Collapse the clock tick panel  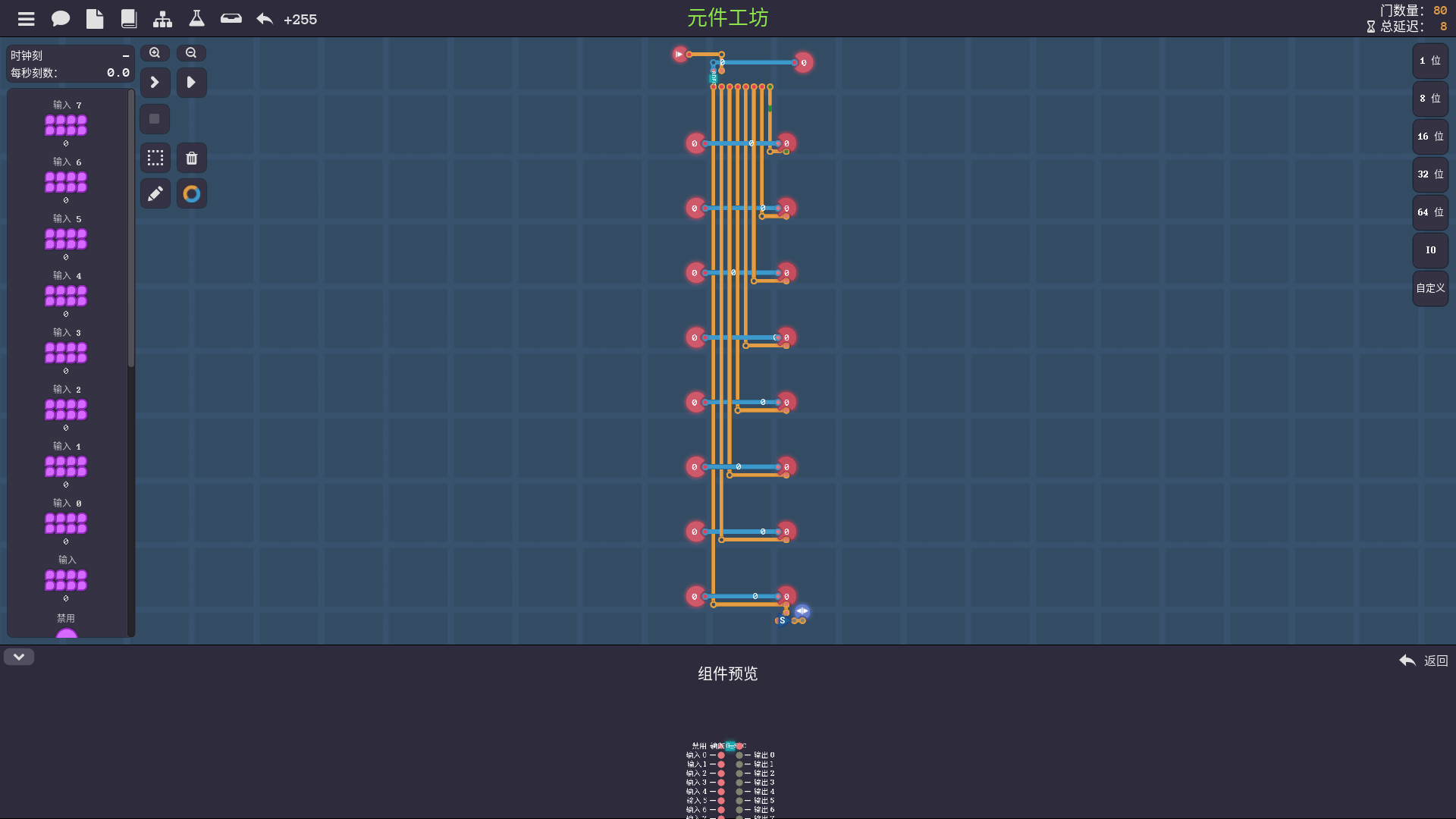[x=126, y=56]
